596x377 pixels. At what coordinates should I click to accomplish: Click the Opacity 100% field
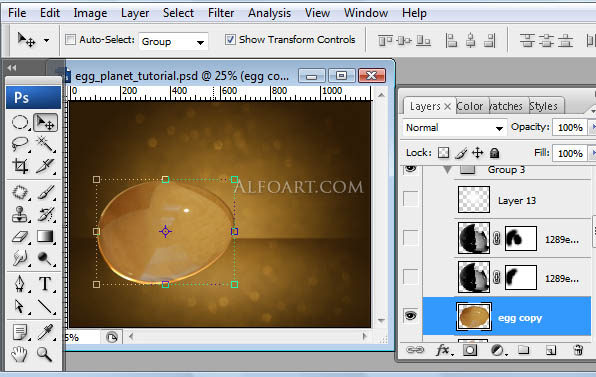pos(570,127)
